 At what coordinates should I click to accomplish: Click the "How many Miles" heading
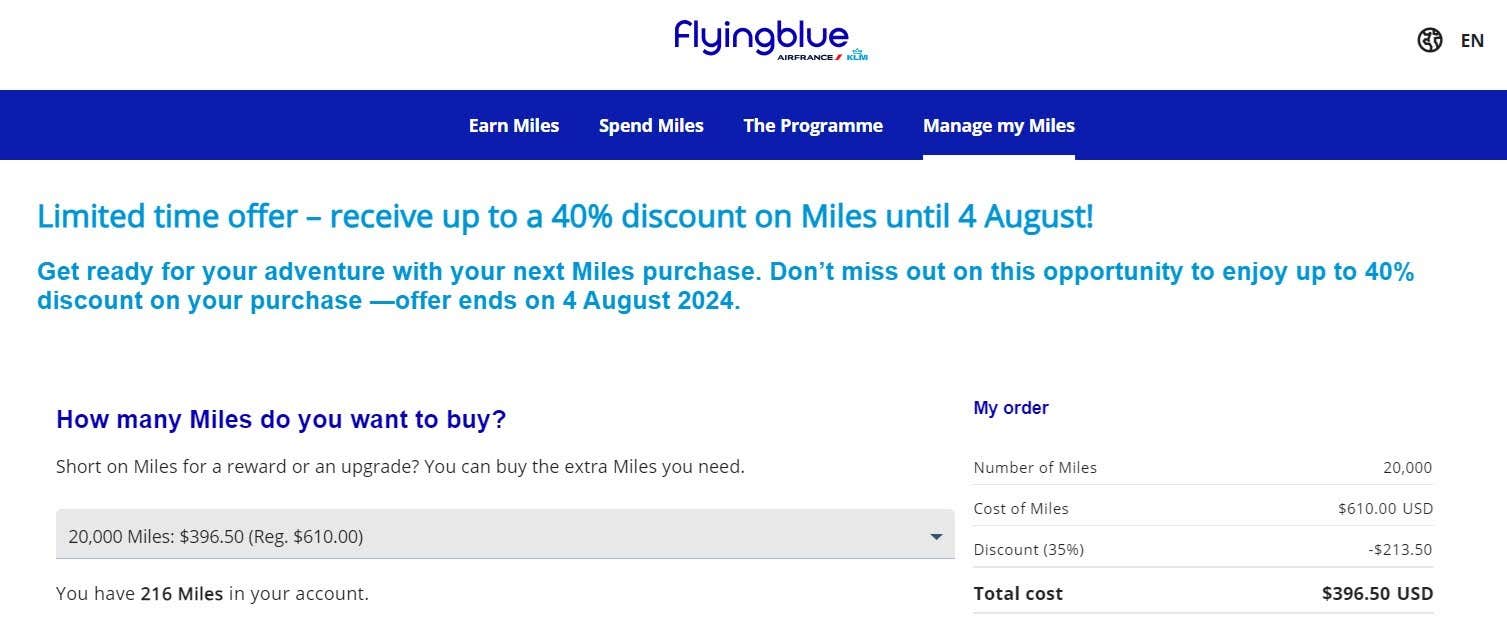click(281, 420)
